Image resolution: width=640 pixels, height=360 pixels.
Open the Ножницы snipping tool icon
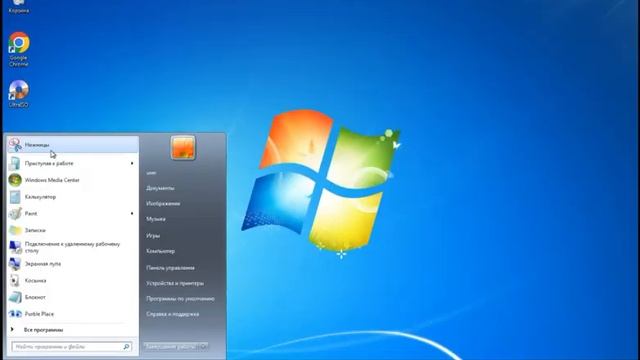tap(15, 144)
